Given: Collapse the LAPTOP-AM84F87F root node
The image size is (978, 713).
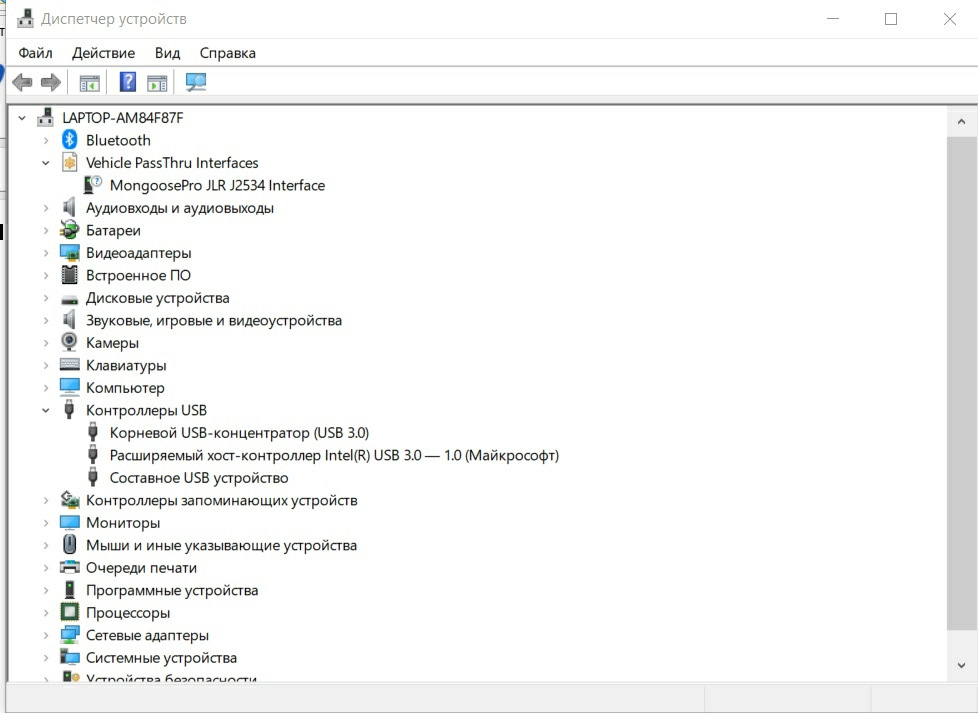Looking at the screenshot, I should tap(22, 117).
